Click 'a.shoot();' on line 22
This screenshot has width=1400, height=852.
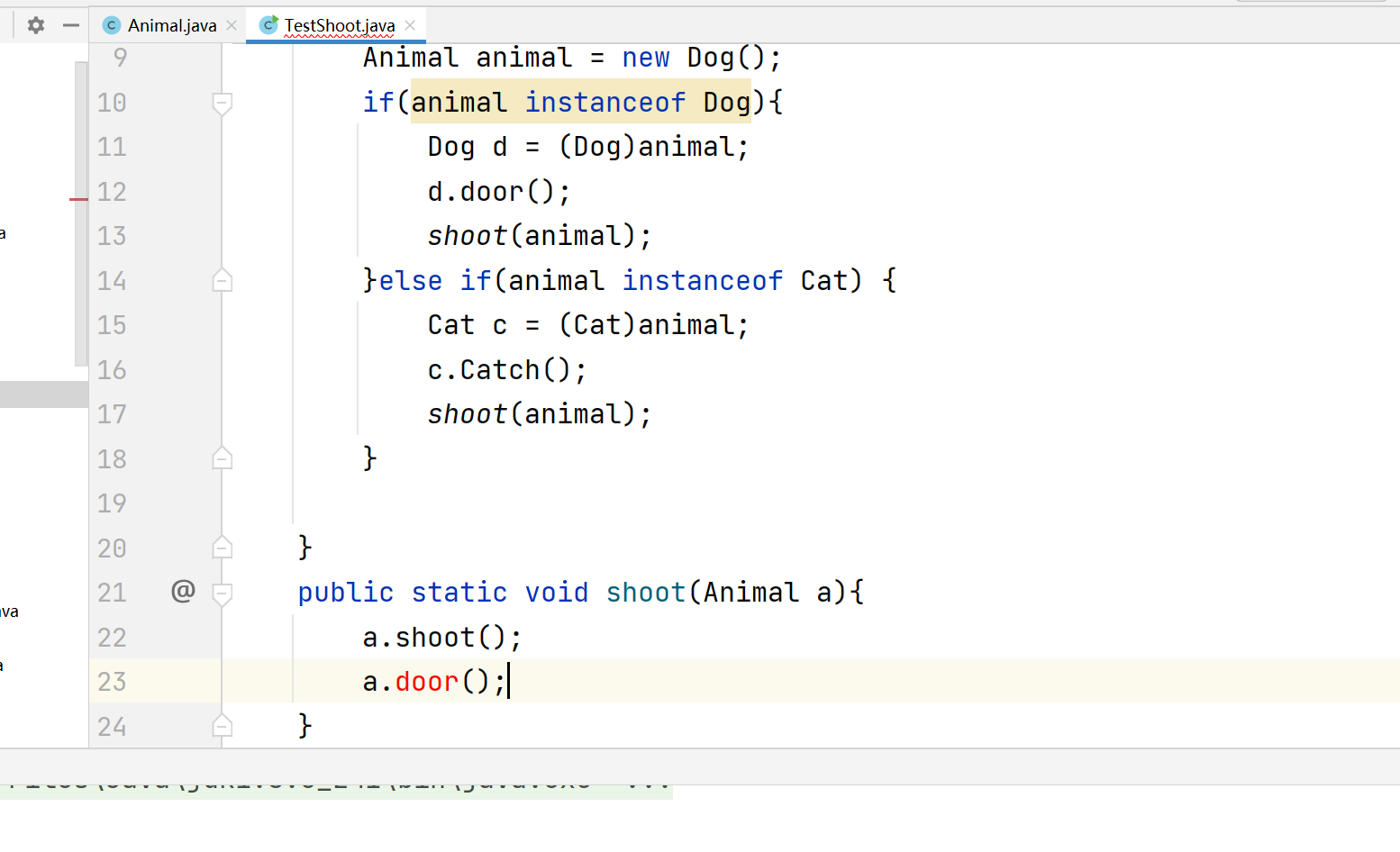point(441,638)
